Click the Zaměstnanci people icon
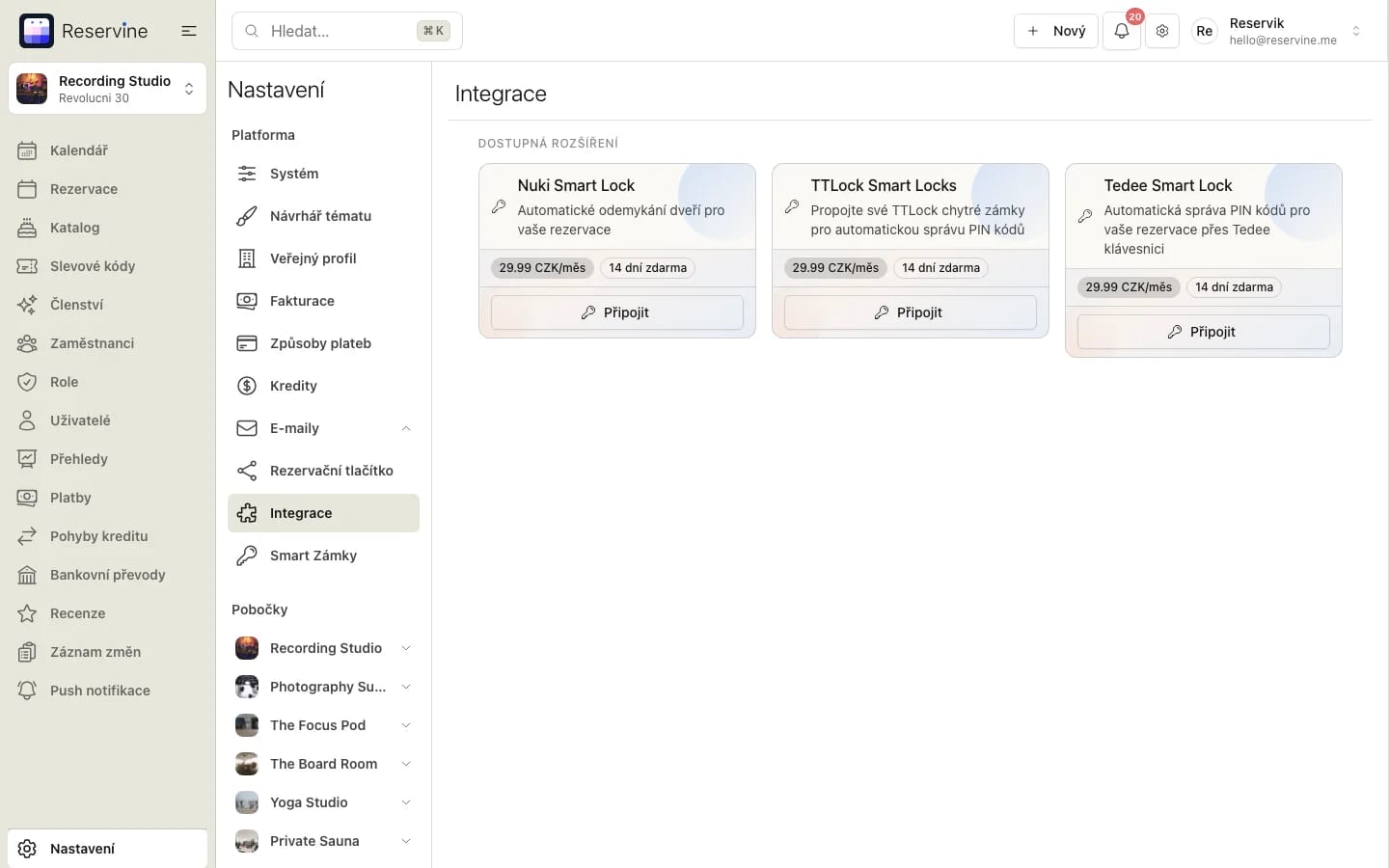The height and width of the screenshot is (868, 1389). coord(27,343)
